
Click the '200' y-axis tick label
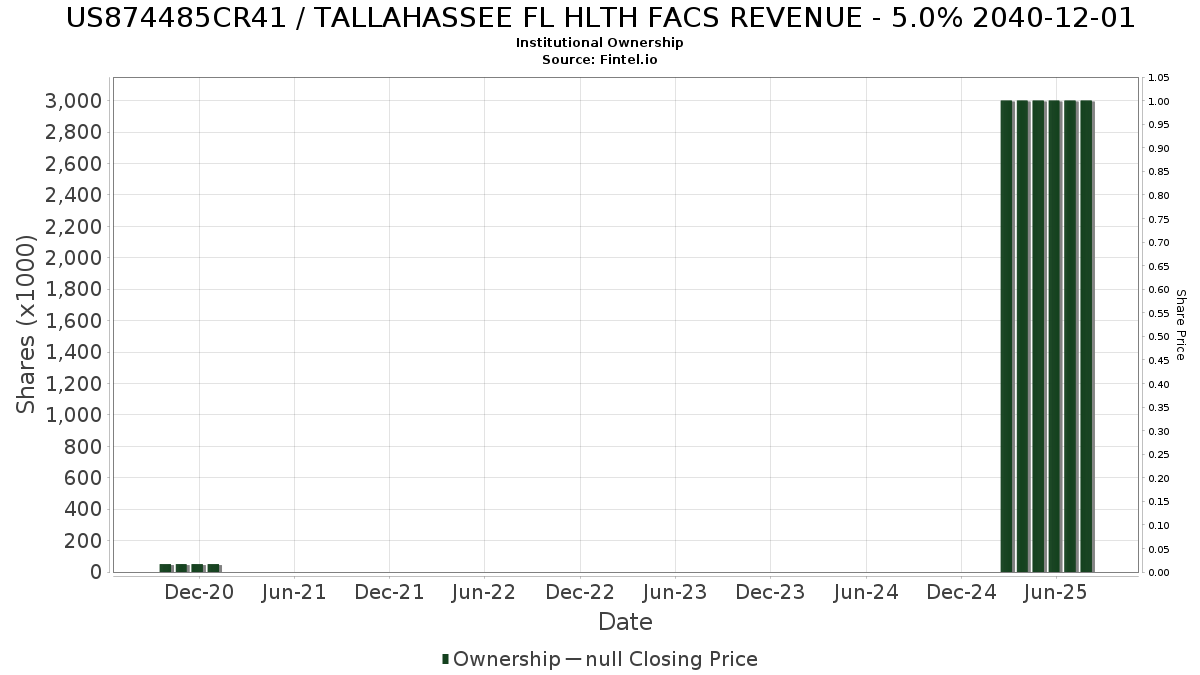pyautogui.click(x=84, y=541)
